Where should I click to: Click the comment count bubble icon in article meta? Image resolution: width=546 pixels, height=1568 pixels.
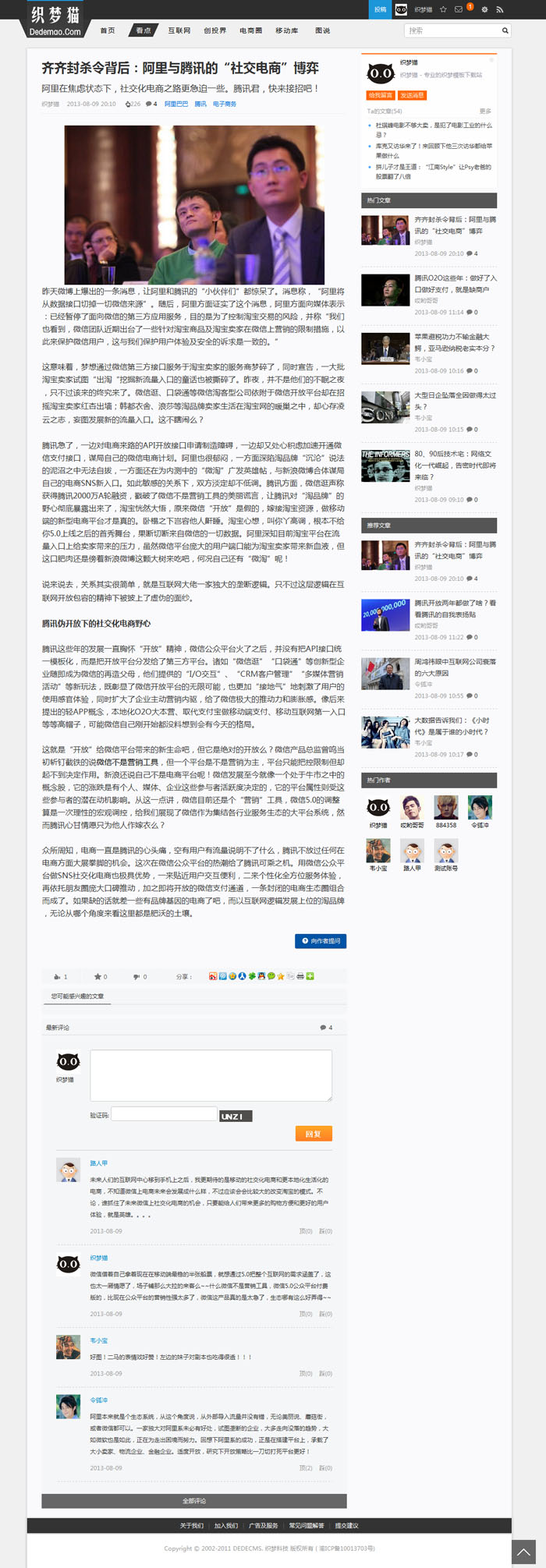pyautogui.click(x=148, y=104)
